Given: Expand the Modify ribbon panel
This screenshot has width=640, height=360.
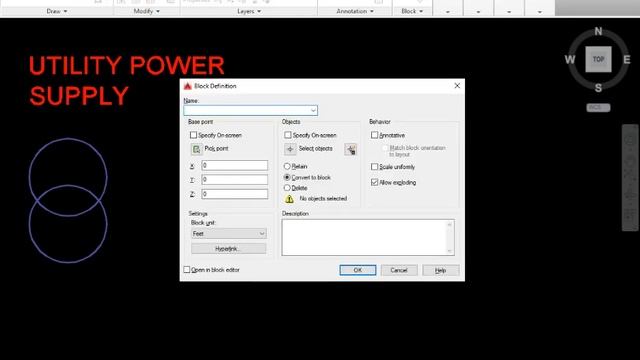Looking at the screenshot, I should tap(147, 11).
